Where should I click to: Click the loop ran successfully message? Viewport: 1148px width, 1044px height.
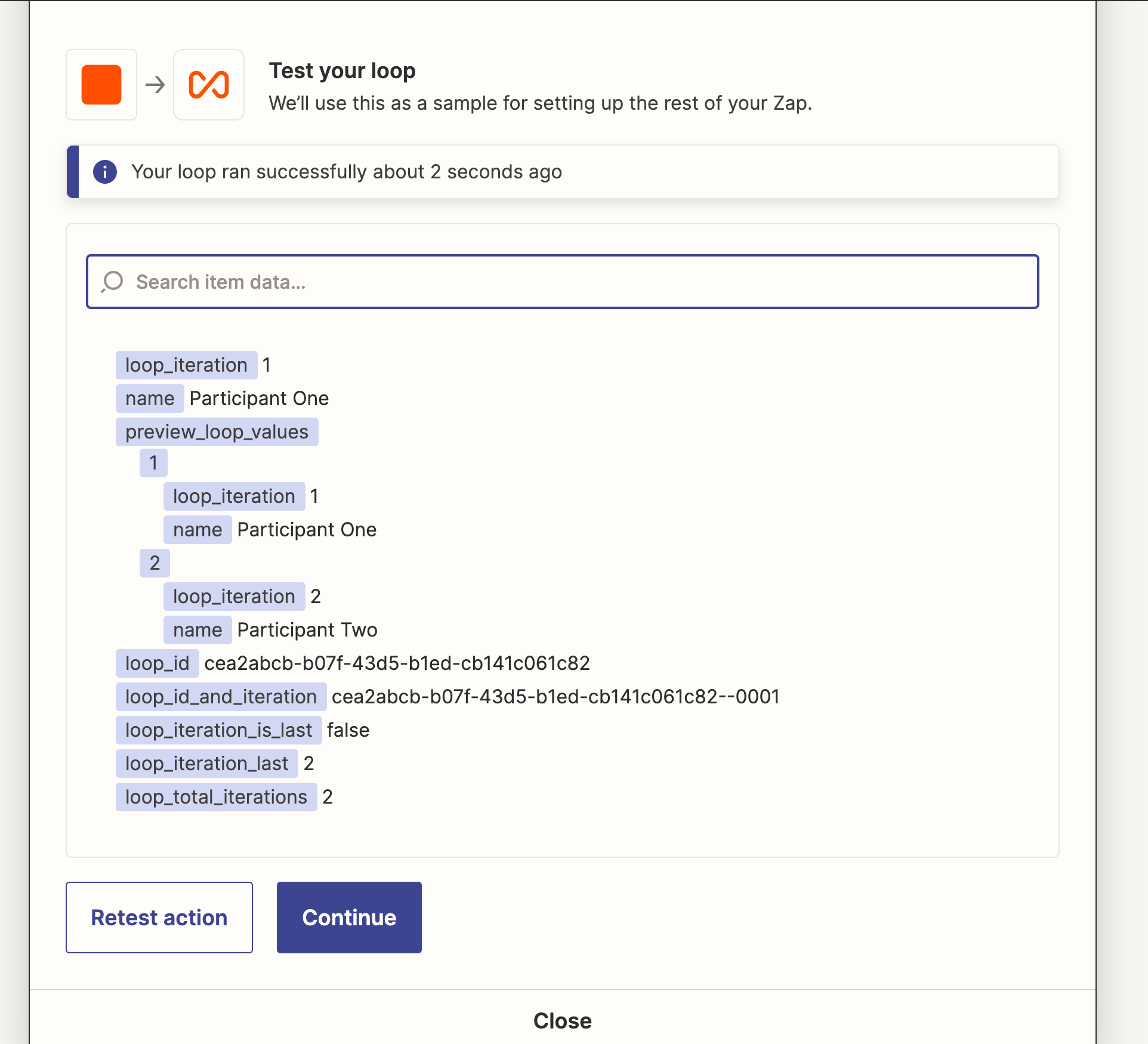[347, 172]
